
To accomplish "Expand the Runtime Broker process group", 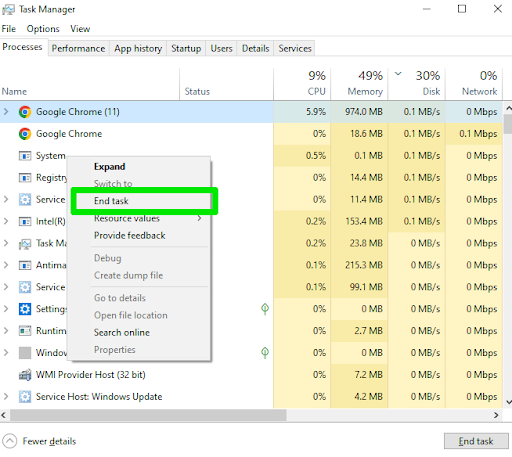I will coord(6,331).
